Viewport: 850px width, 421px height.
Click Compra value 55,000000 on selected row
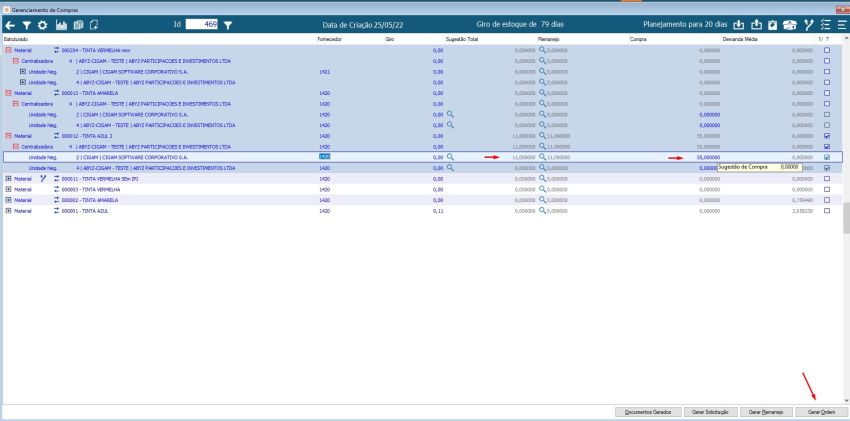tap(708, 157)
